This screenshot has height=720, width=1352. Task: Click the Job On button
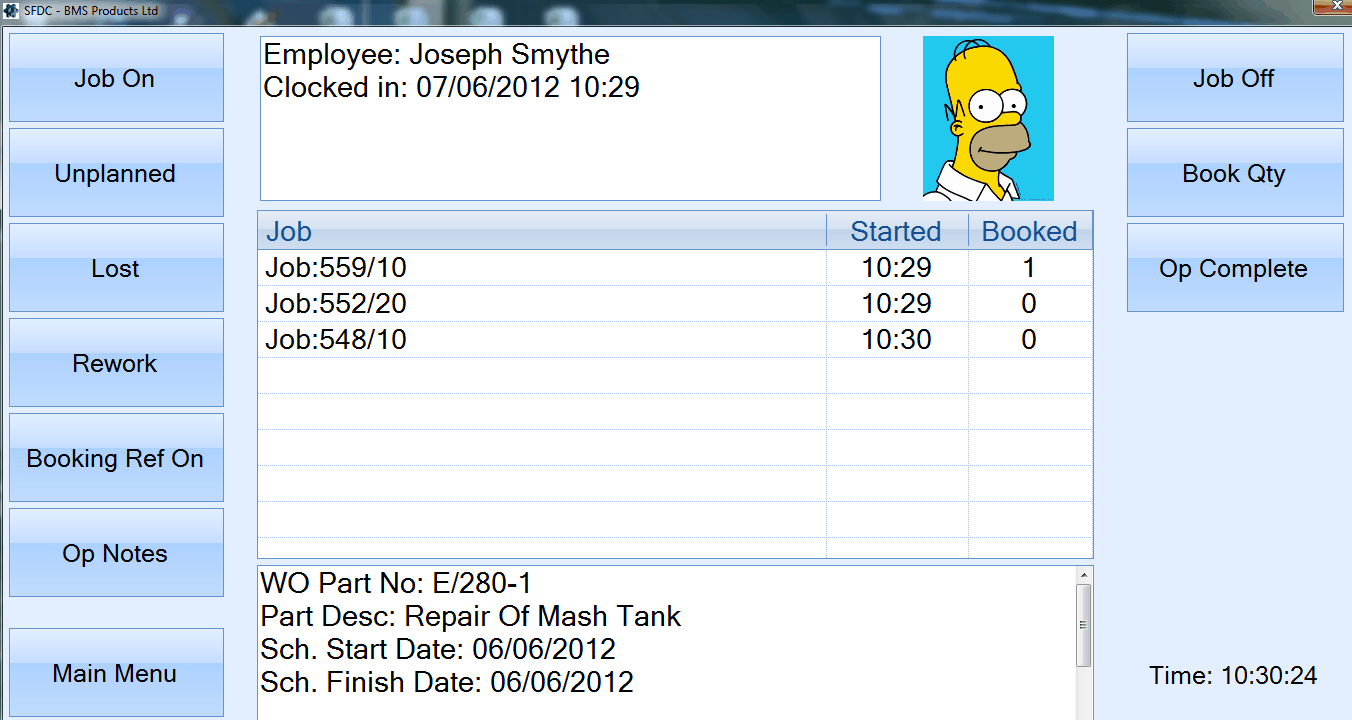[116, 78]
